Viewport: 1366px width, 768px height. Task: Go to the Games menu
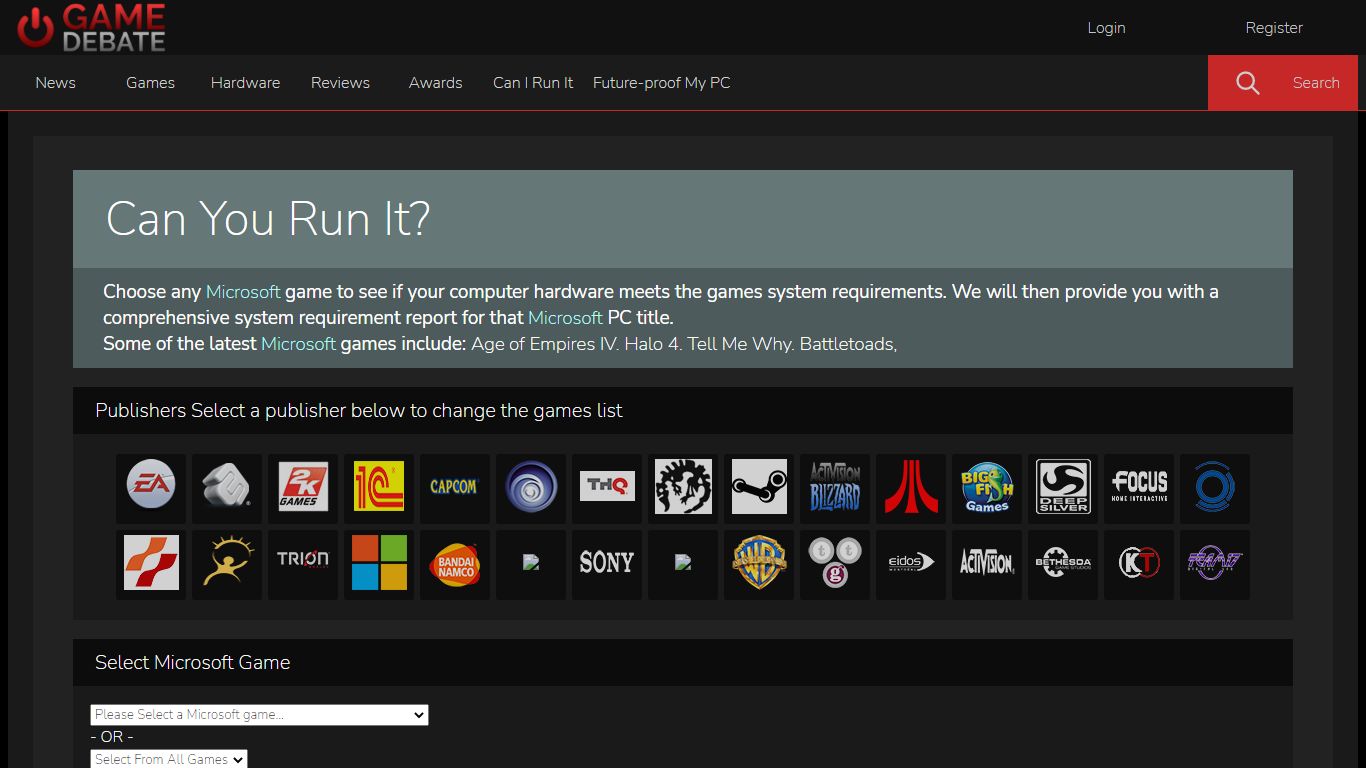click(x=150, y=83)
